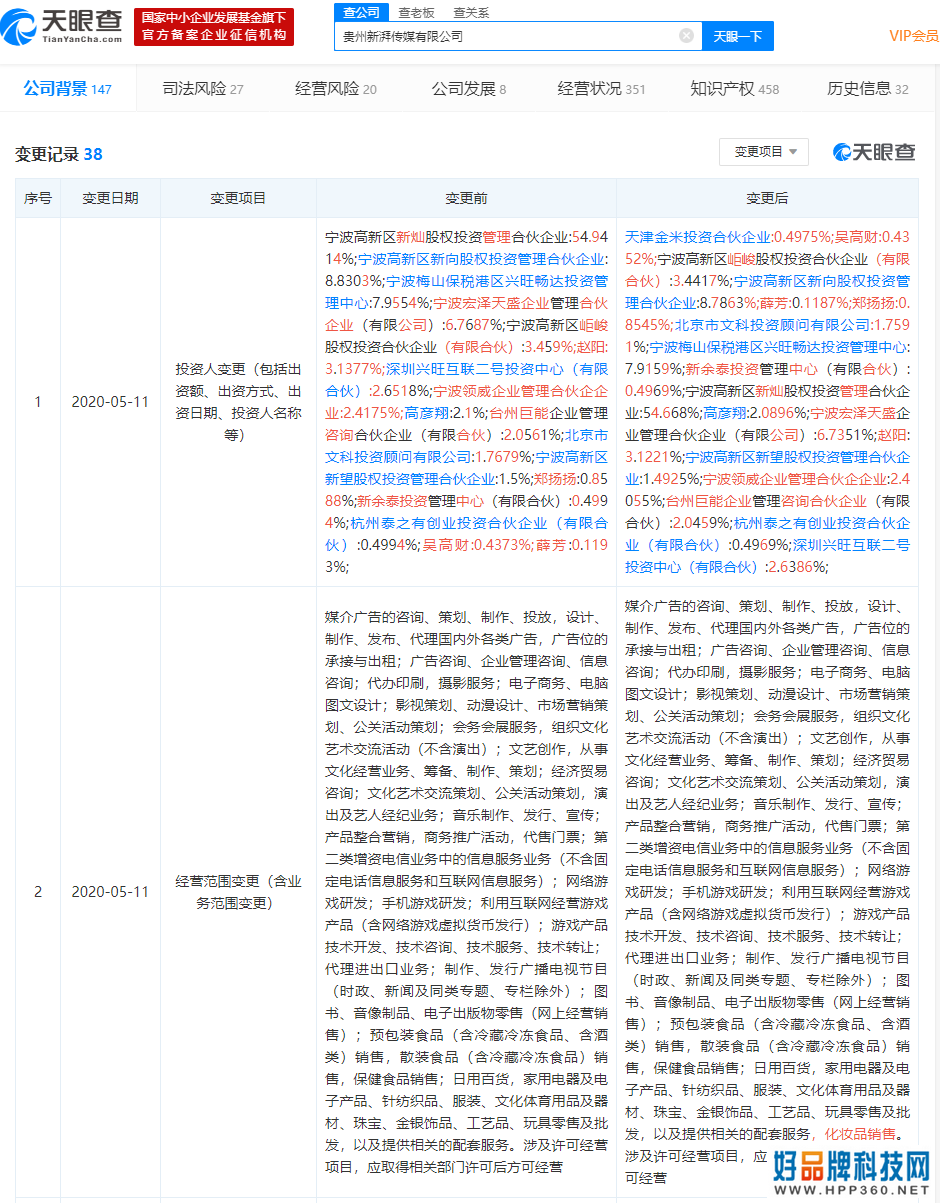Image resolution: width=940 pixels, height=1203 pixels.
Task: Select the 查公司 search tab
Action: pyautogui.click(x=361, y=11)
